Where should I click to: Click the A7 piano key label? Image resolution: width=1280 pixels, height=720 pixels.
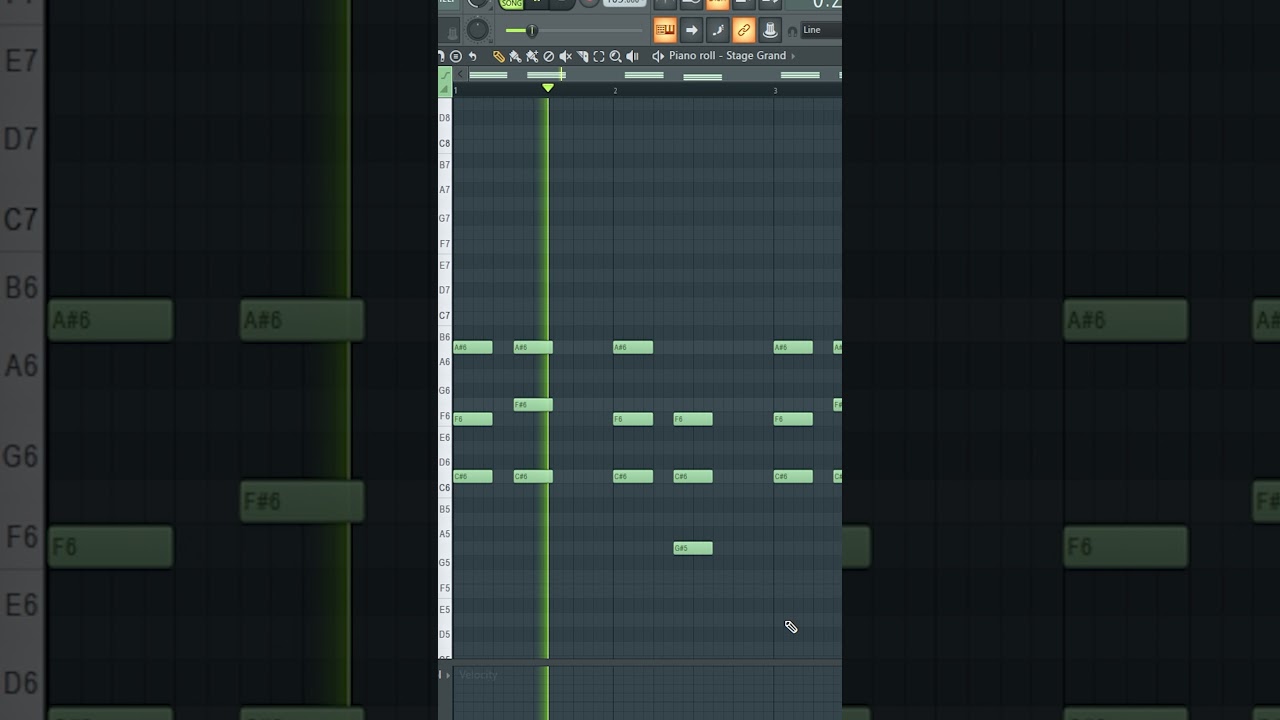tap(445, 190)
